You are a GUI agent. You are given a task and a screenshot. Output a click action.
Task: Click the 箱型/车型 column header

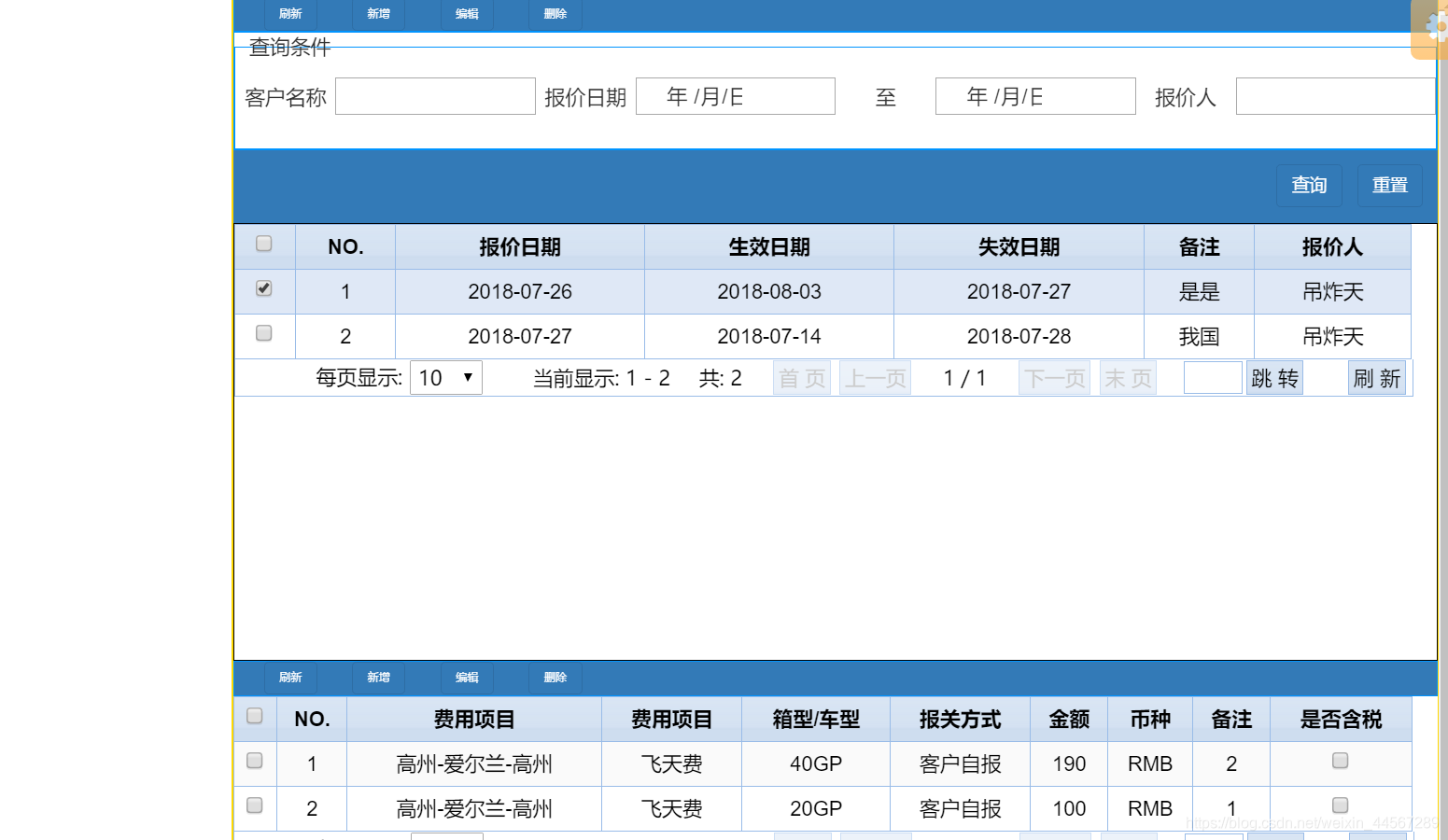point(816,720)
